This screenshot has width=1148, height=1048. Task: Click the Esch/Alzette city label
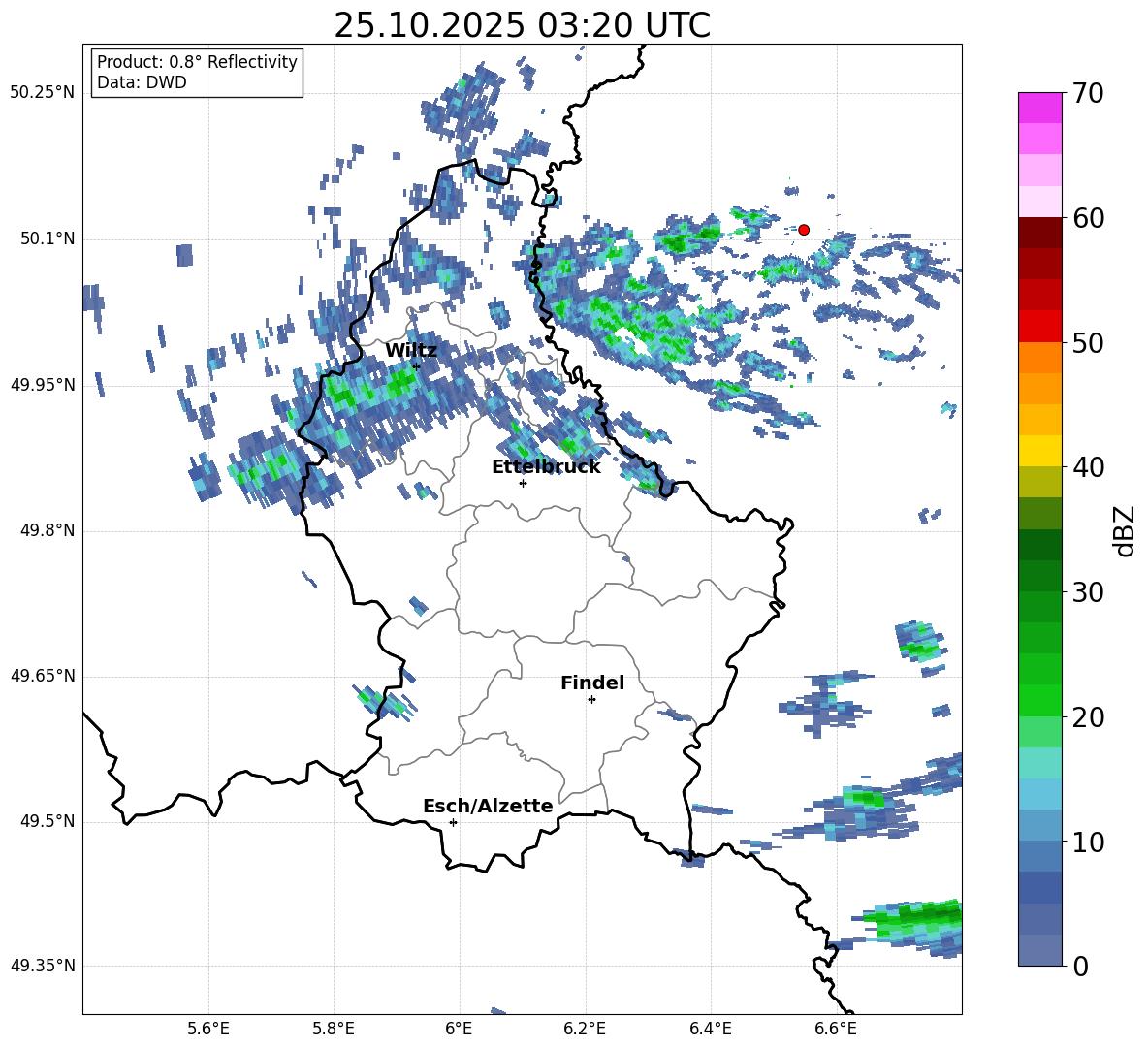point(488,806)
